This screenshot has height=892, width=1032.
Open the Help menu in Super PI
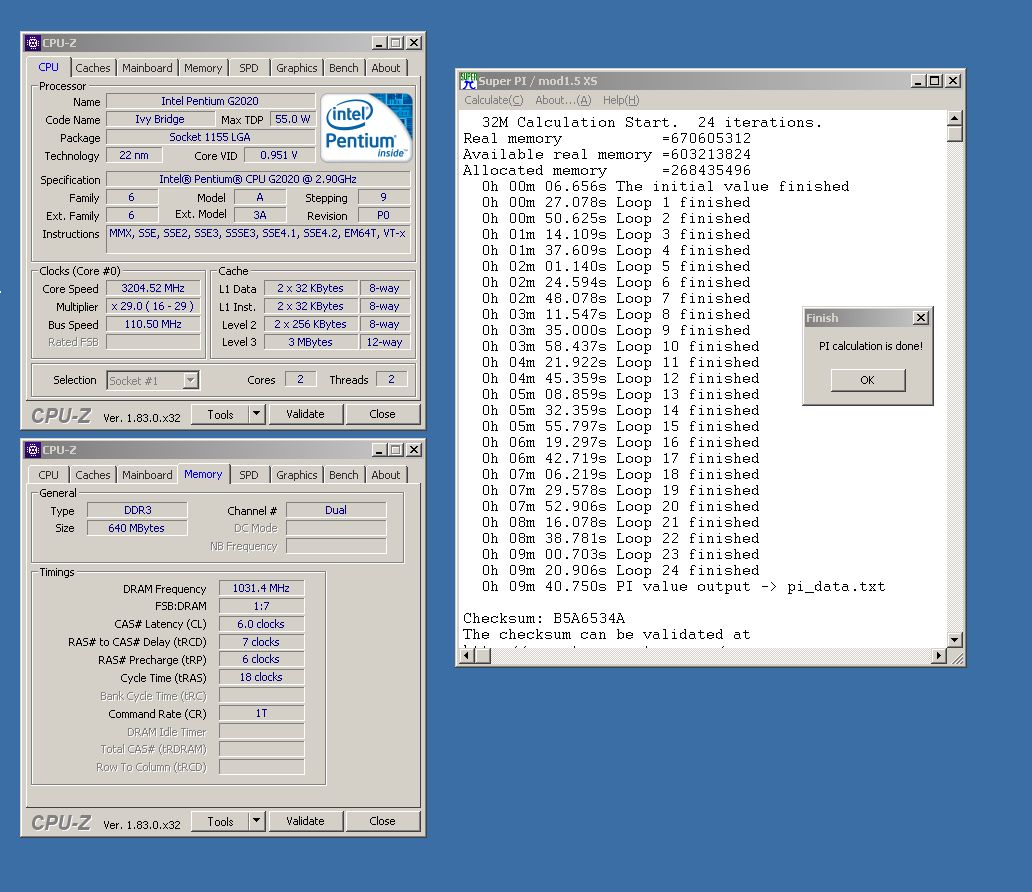click(621, 100)
